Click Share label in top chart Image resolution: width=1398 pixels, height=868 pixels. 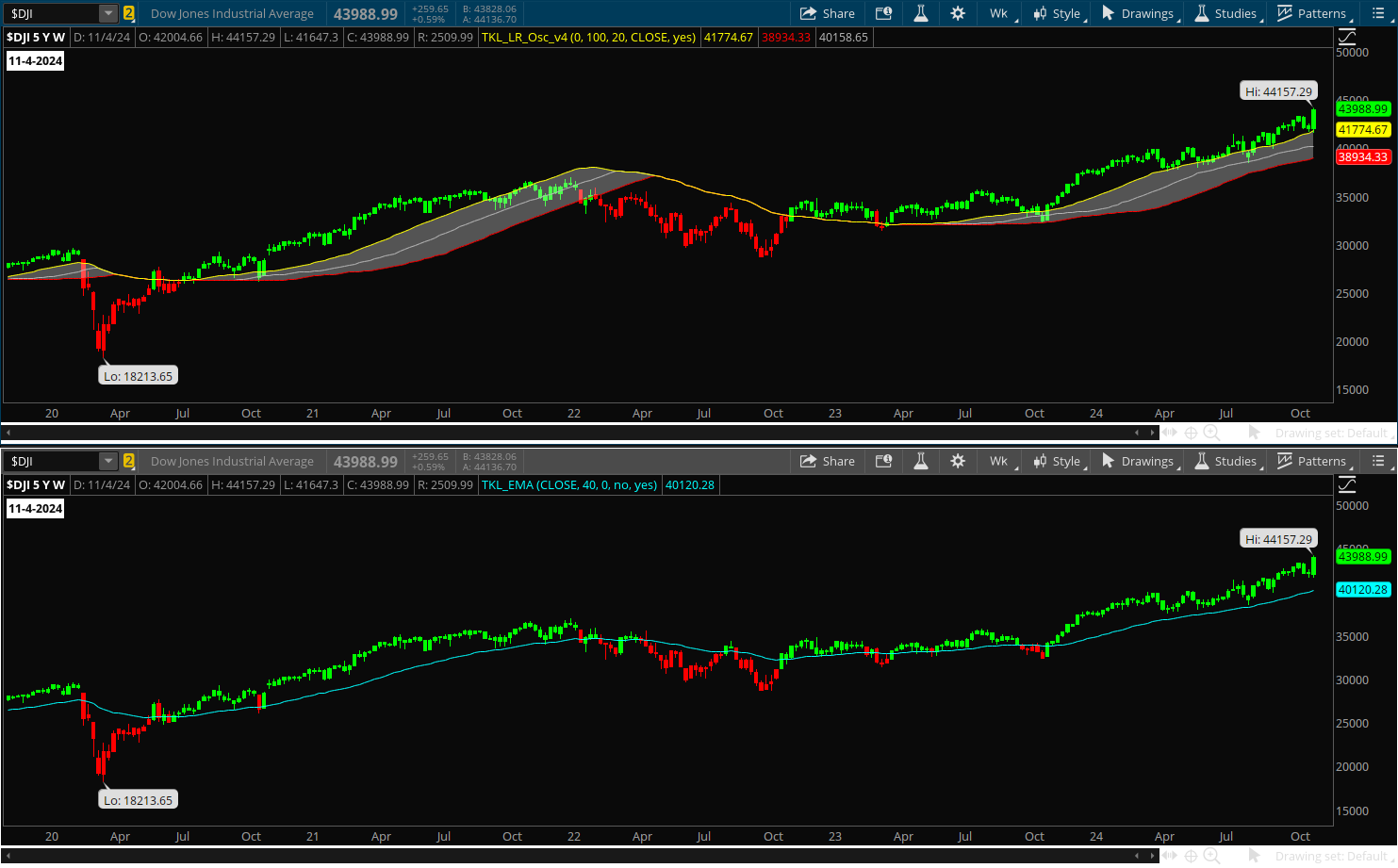pyautogui.click(x=838, y=13)
